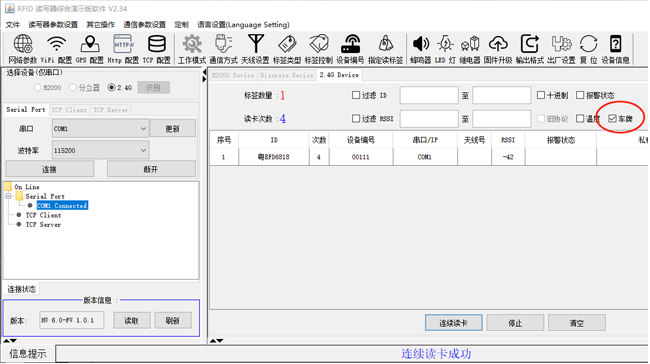This screenshot has width=650, height=364.
Task: Click the 断开 disconnect button
Action: click(x=151, y=169)
